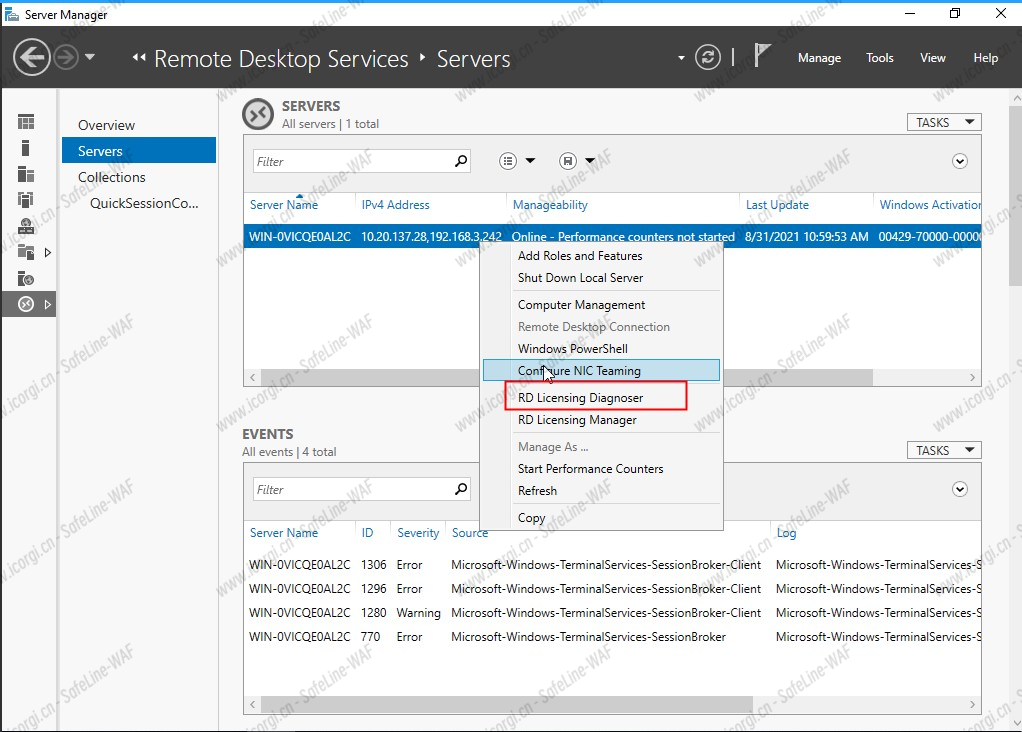Open the breadcrumb dropdown arrow near Refresh
The height and width of the screenshot is (732, 1022).
pyautogui.click(x=681, y=58)
